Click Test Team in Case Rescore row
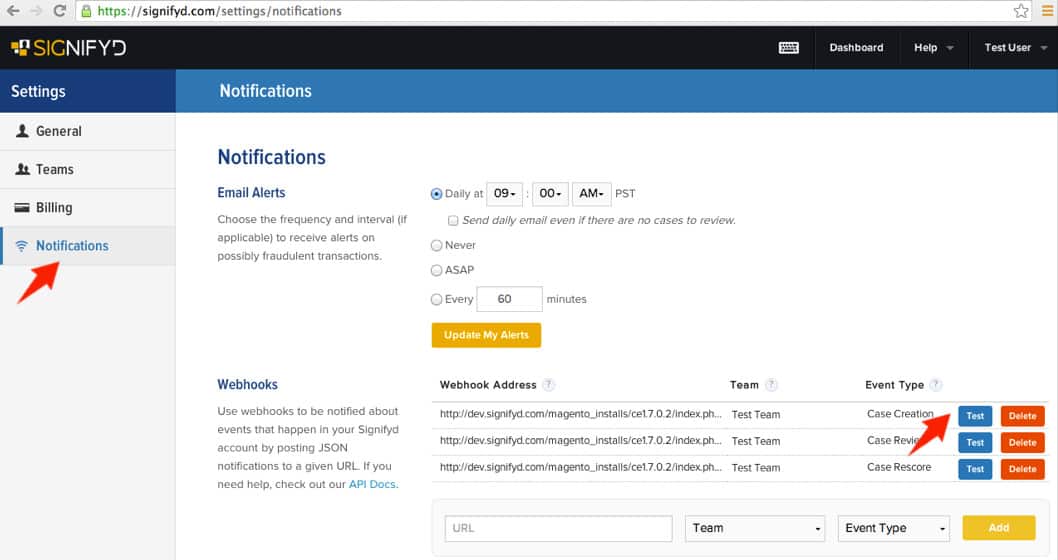 pyautogui.click(x=756, y=468)
